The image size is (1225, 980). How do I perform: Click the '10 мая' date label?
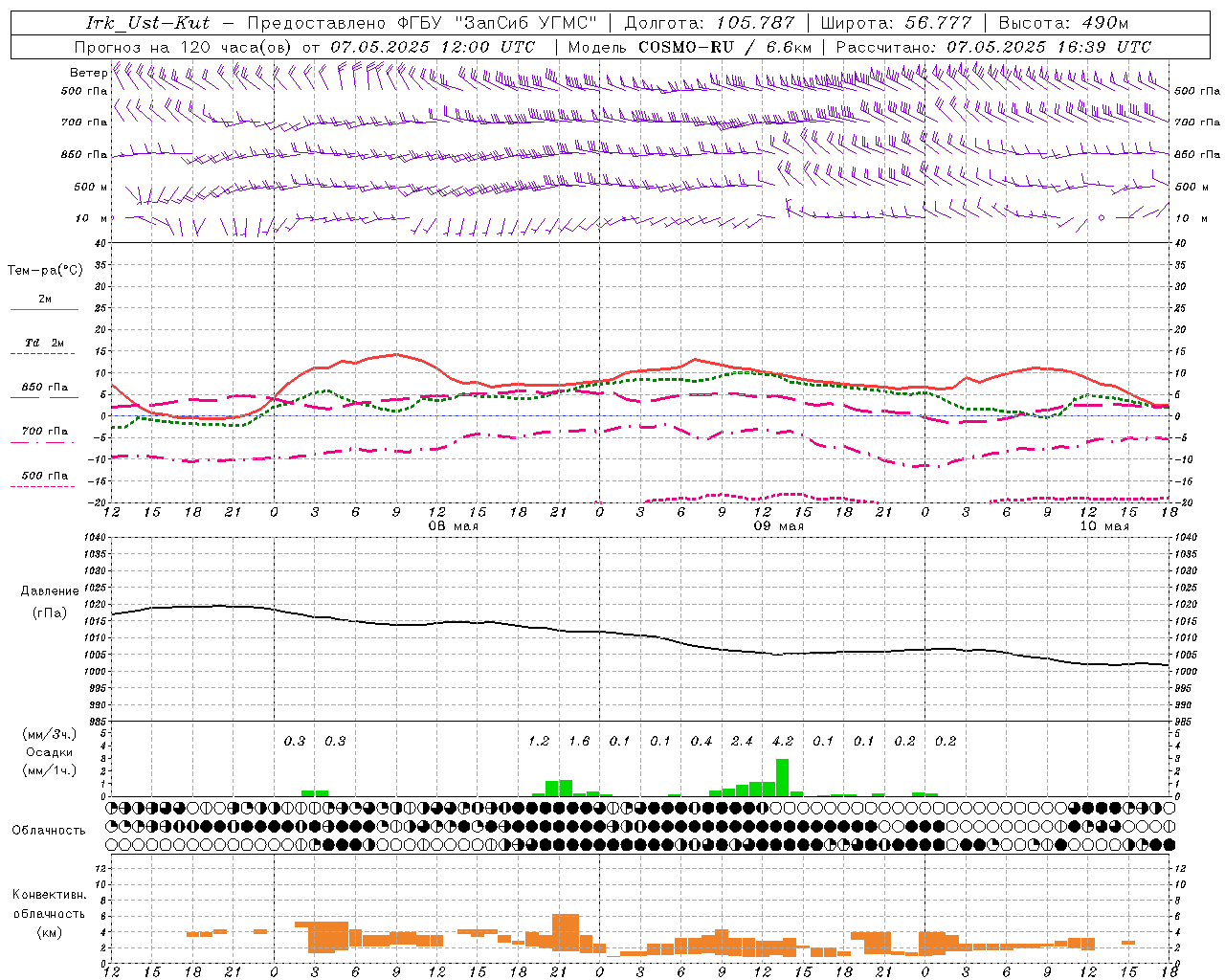point(1104,526)
